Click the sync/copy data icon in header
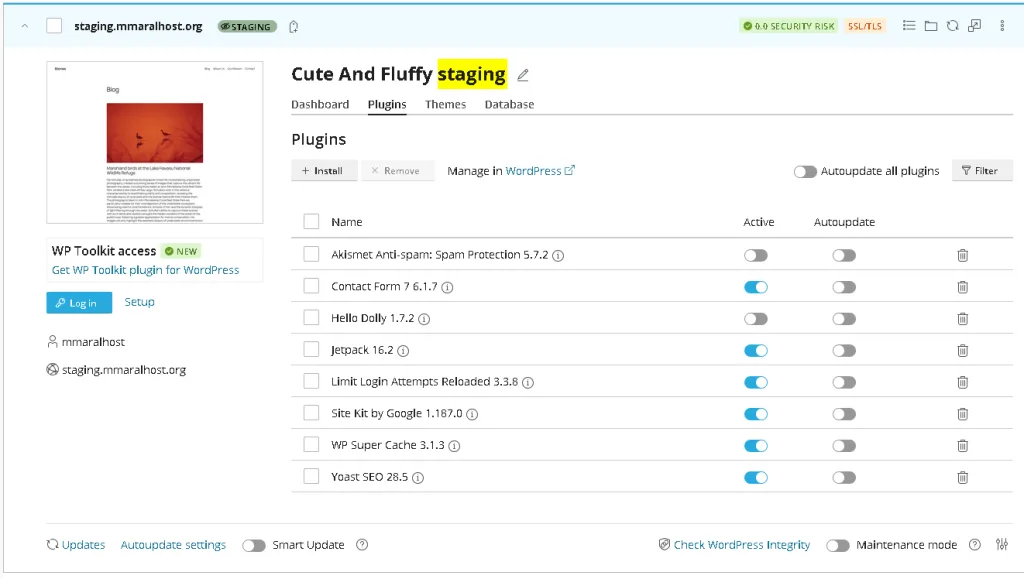This screenshot has height=579, width=1024. [953, 25]
